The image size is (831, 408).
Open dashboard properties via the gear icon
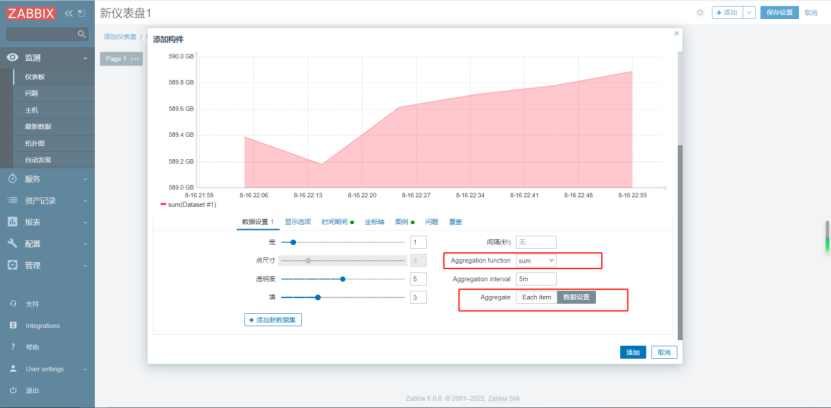700,13
